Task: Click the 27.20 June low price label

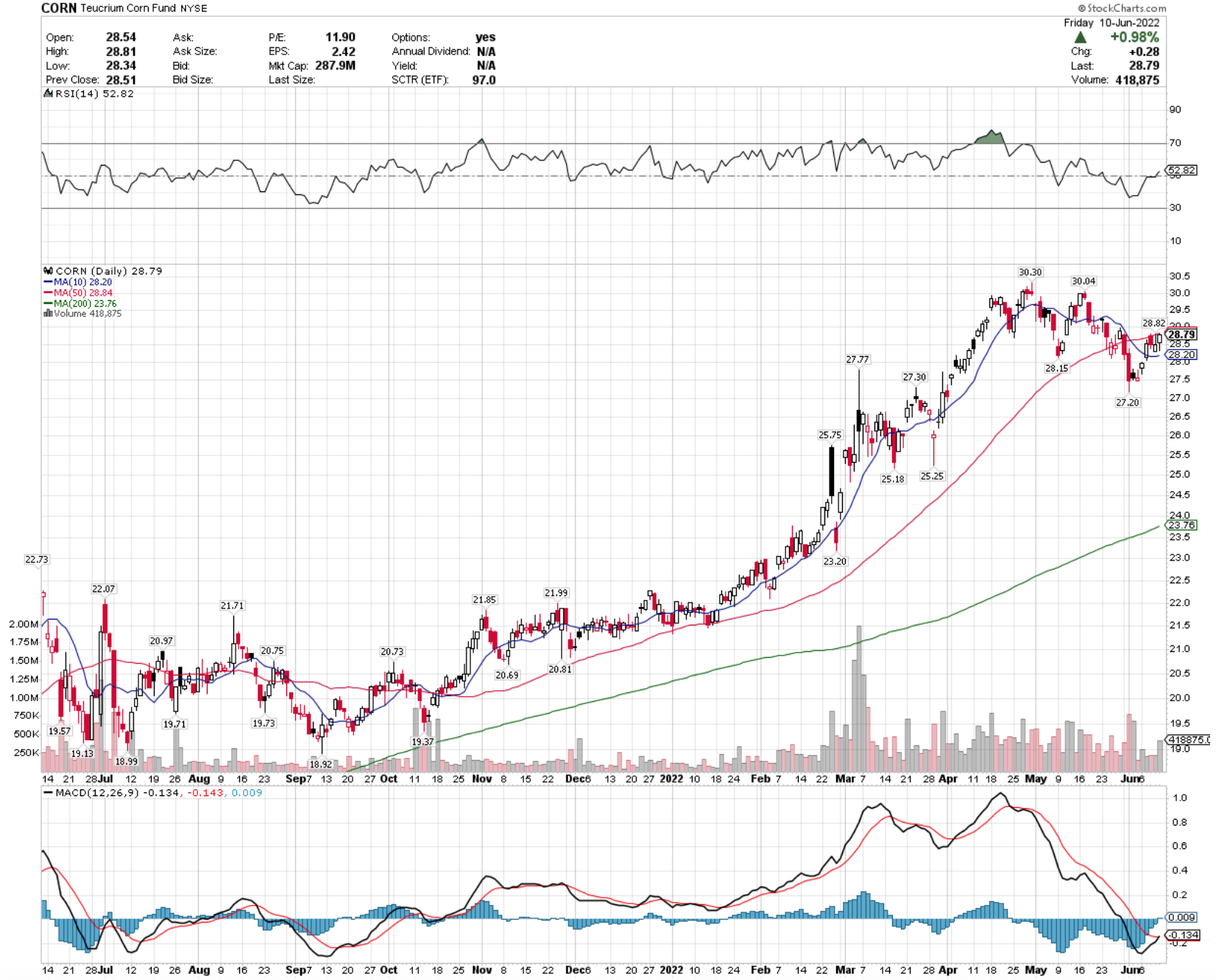Action: pos(1128,402)
